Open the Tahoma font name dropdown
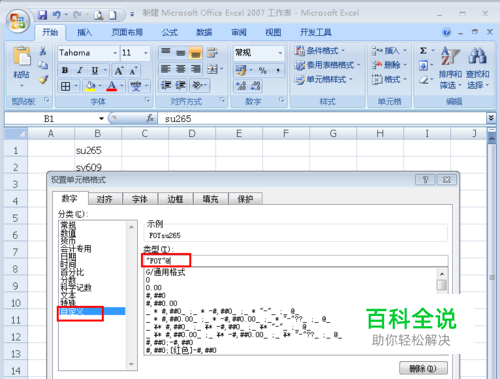Viewport: 500px width, 379px height. click(115, 53)
